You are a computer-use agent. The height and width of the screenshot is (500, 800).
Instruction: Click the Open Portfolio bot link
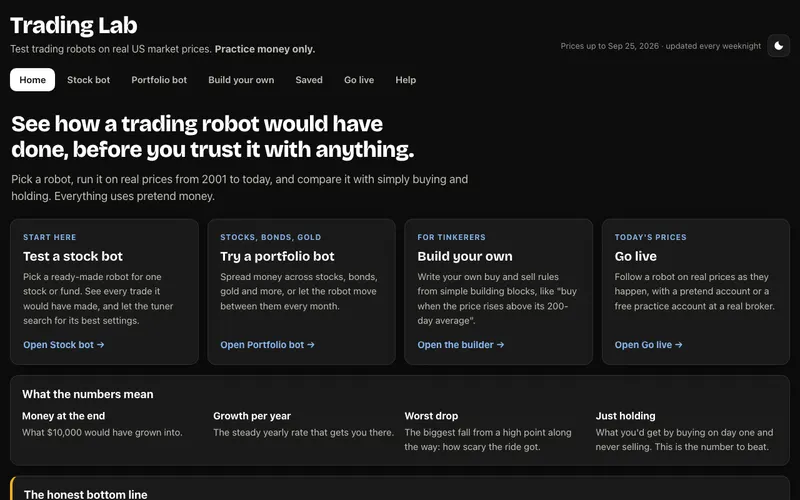coord(267,345)
